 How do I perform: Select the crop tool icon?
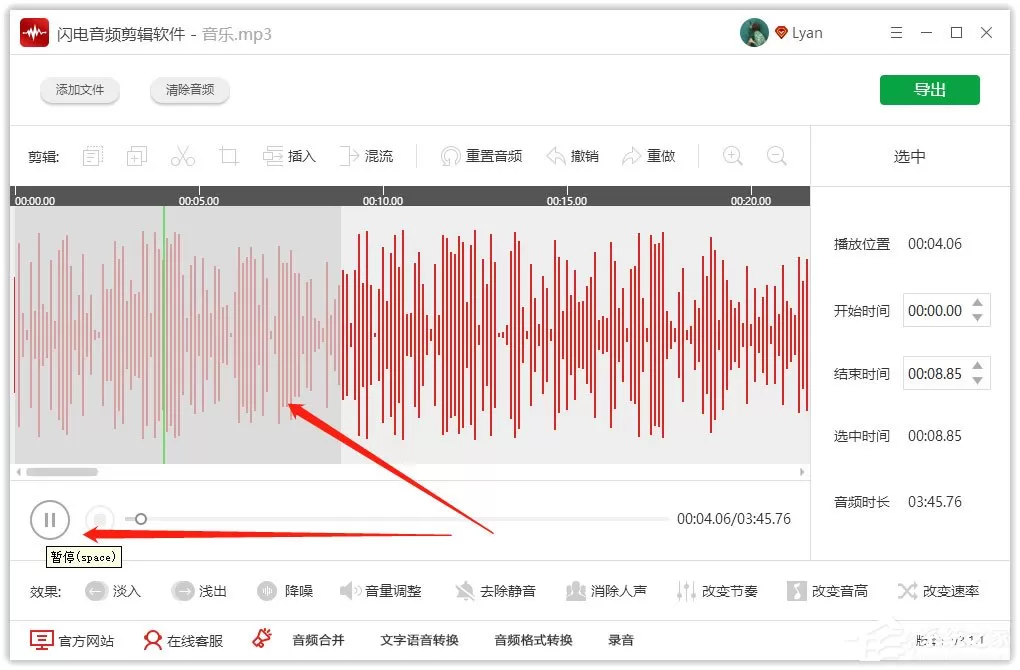point(228,156)
